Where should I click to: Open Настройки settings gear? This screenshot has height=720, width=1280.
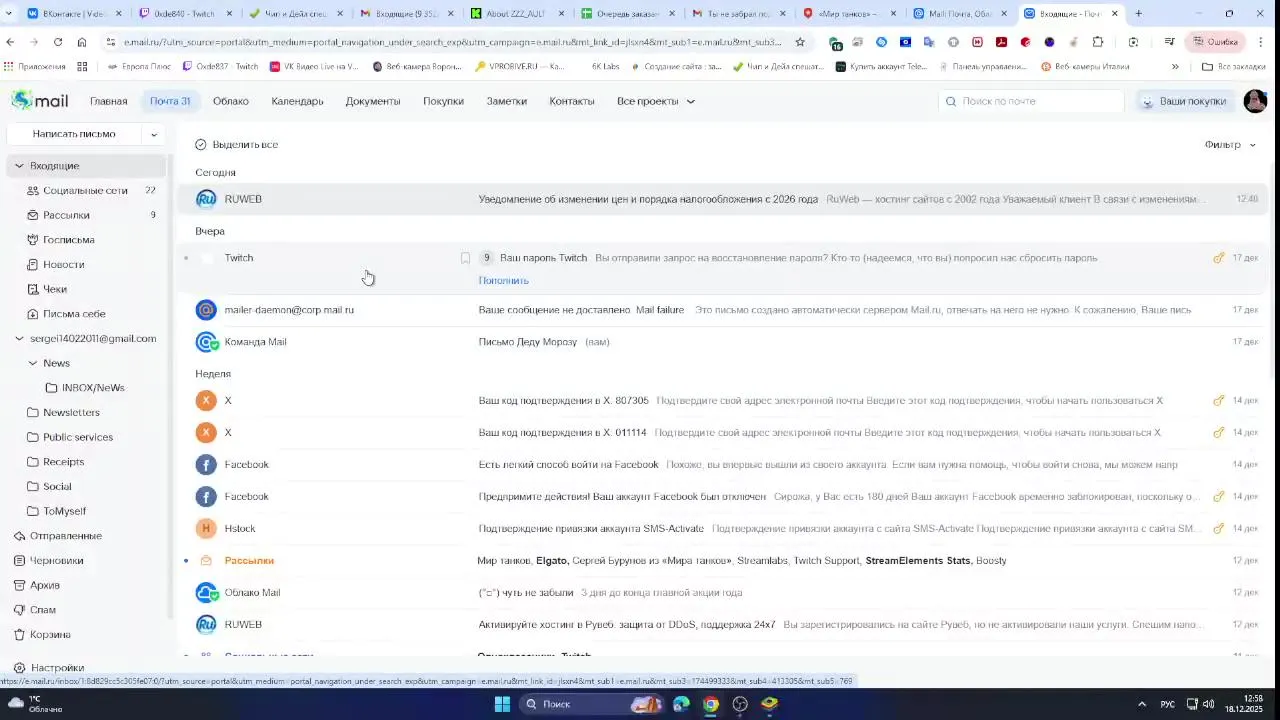click(x=19, y=668)
